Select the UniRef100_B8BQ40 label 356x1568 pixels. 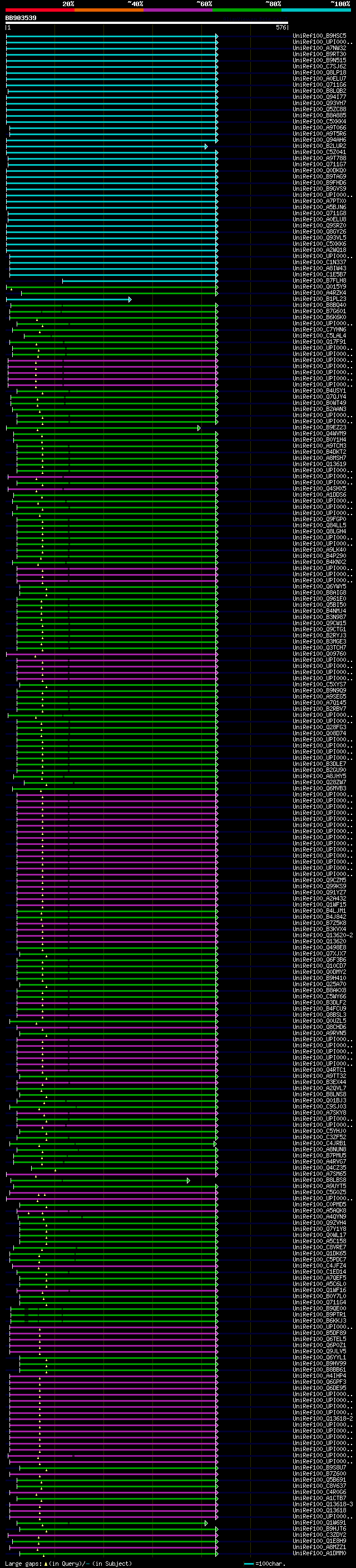[319, 305]
